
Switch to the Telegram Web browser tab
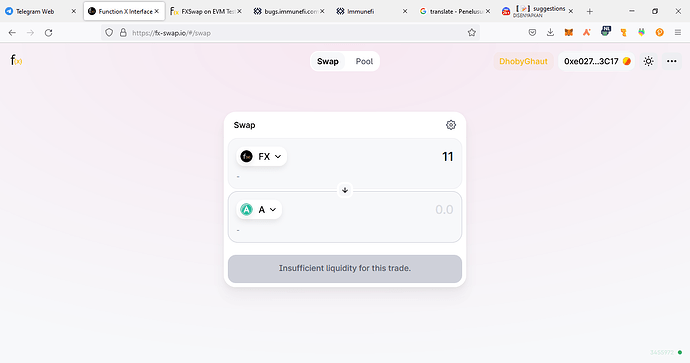click(35, 11)
